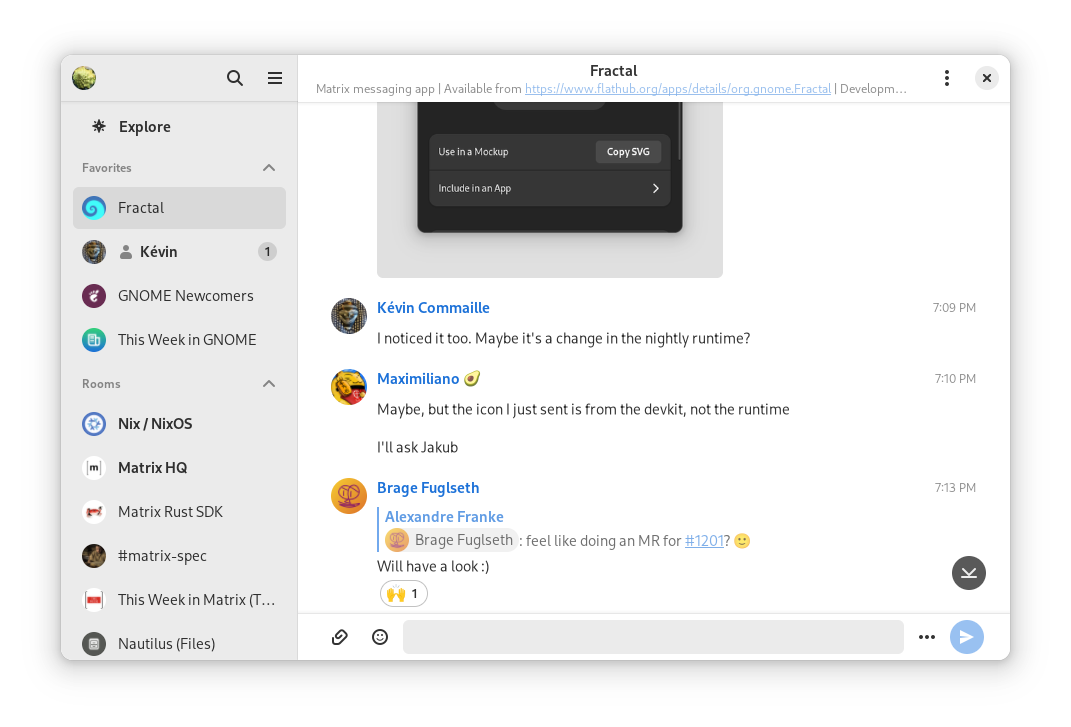Open the hamburger main menu

click(275, 78)
